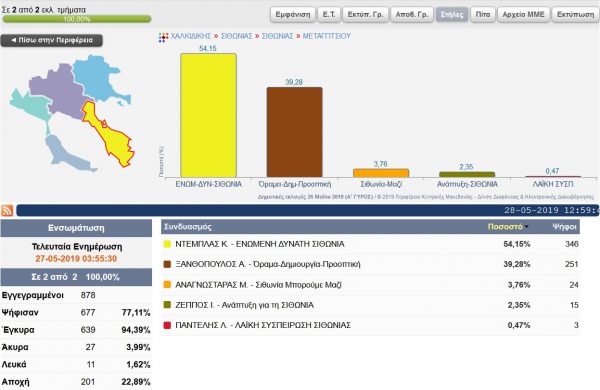The width and height of the screenshot is (600, 390).
Task: Click the colored dots icon before ΧΑΛΚΙΔΙΚΗΣ
Action: click(163, 37)
